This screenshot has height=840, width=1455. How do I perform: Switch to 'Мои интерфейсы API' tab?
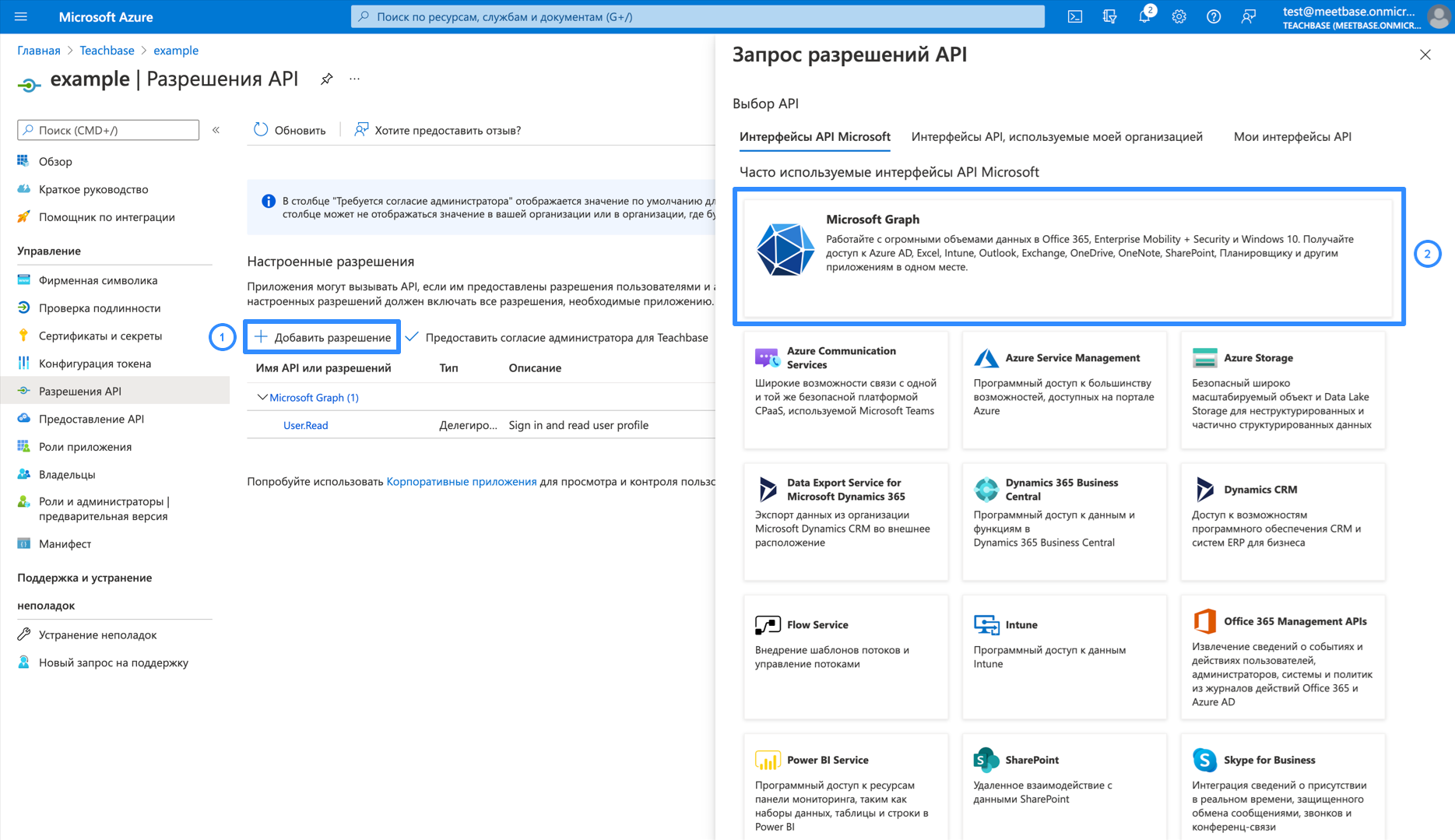tap(1292, 137)
